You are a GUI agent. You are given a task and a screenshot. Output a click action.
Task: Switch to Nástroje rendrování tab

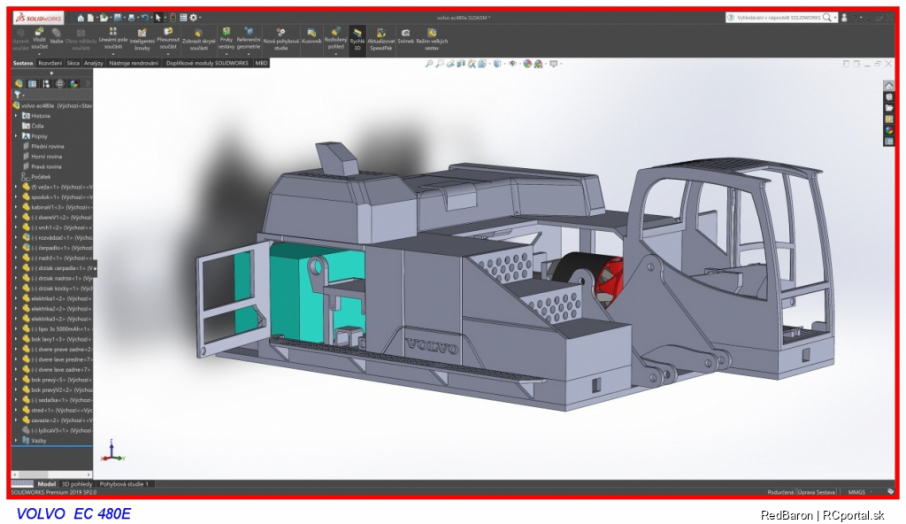pyautogui.click(x=133, y=63)
